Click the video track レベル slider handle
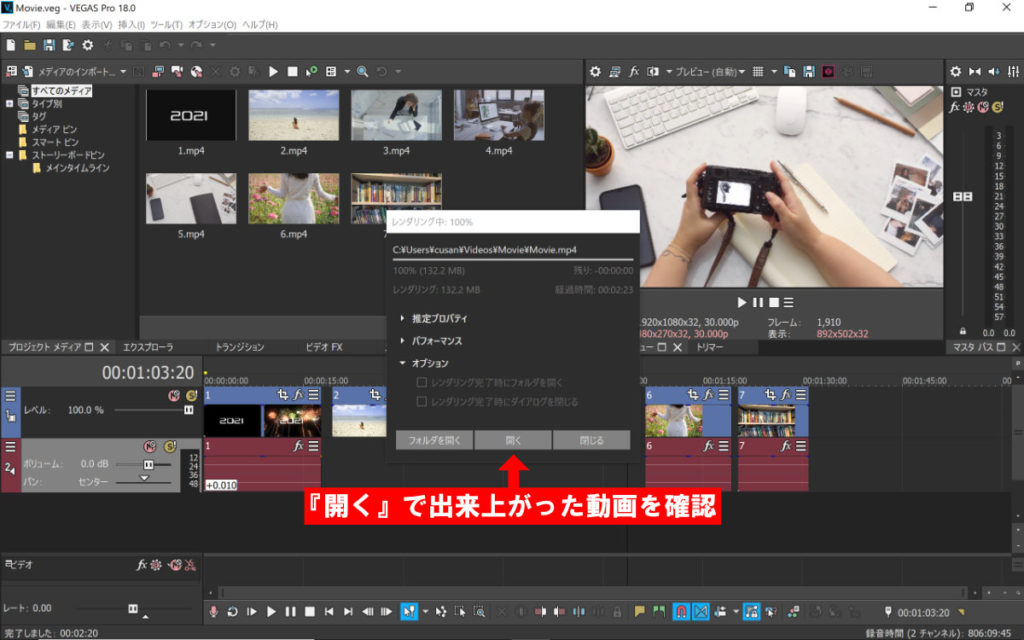 coord(188,410)
